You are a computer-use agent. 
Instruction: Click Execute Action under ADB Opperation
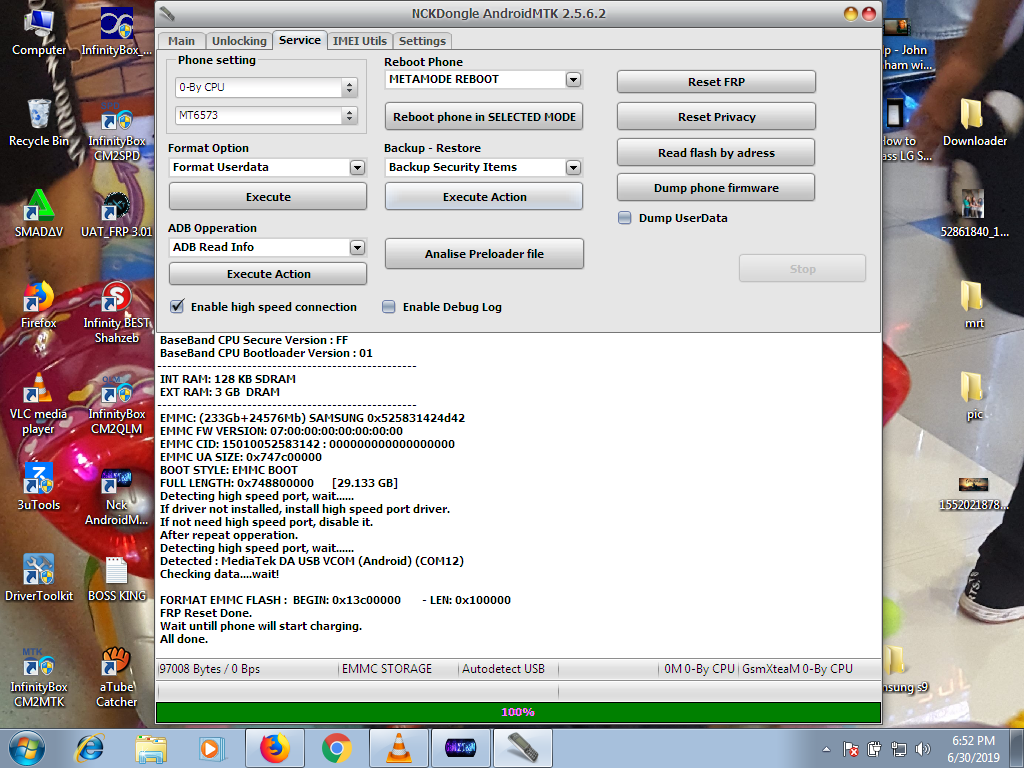point(268,274)
